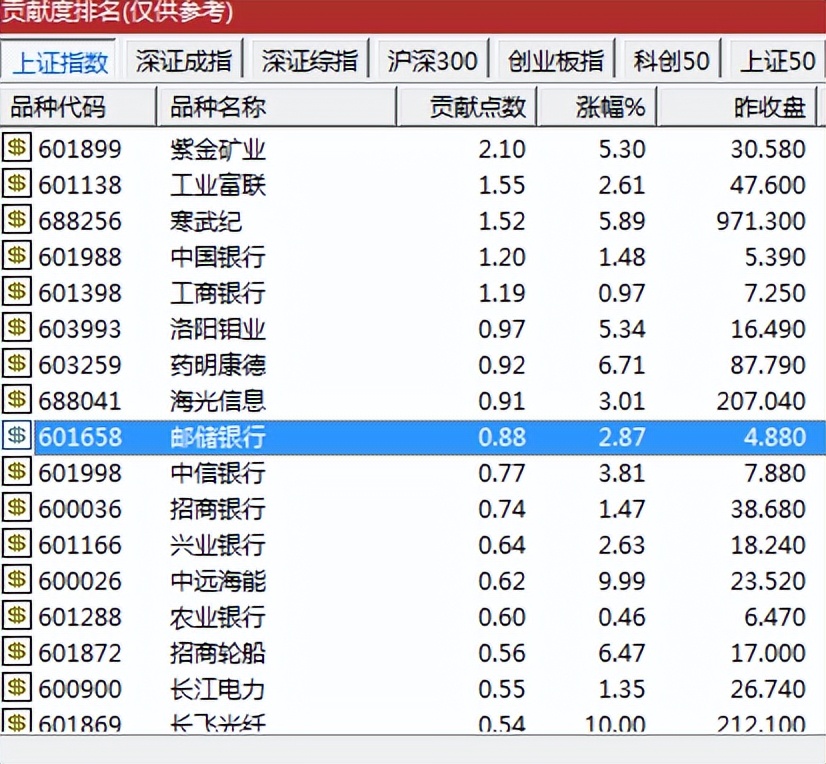This screenshot has height=764, width=826.
Task: Switch to the 上证指数 tab
Action: click(x=60, y=62)
